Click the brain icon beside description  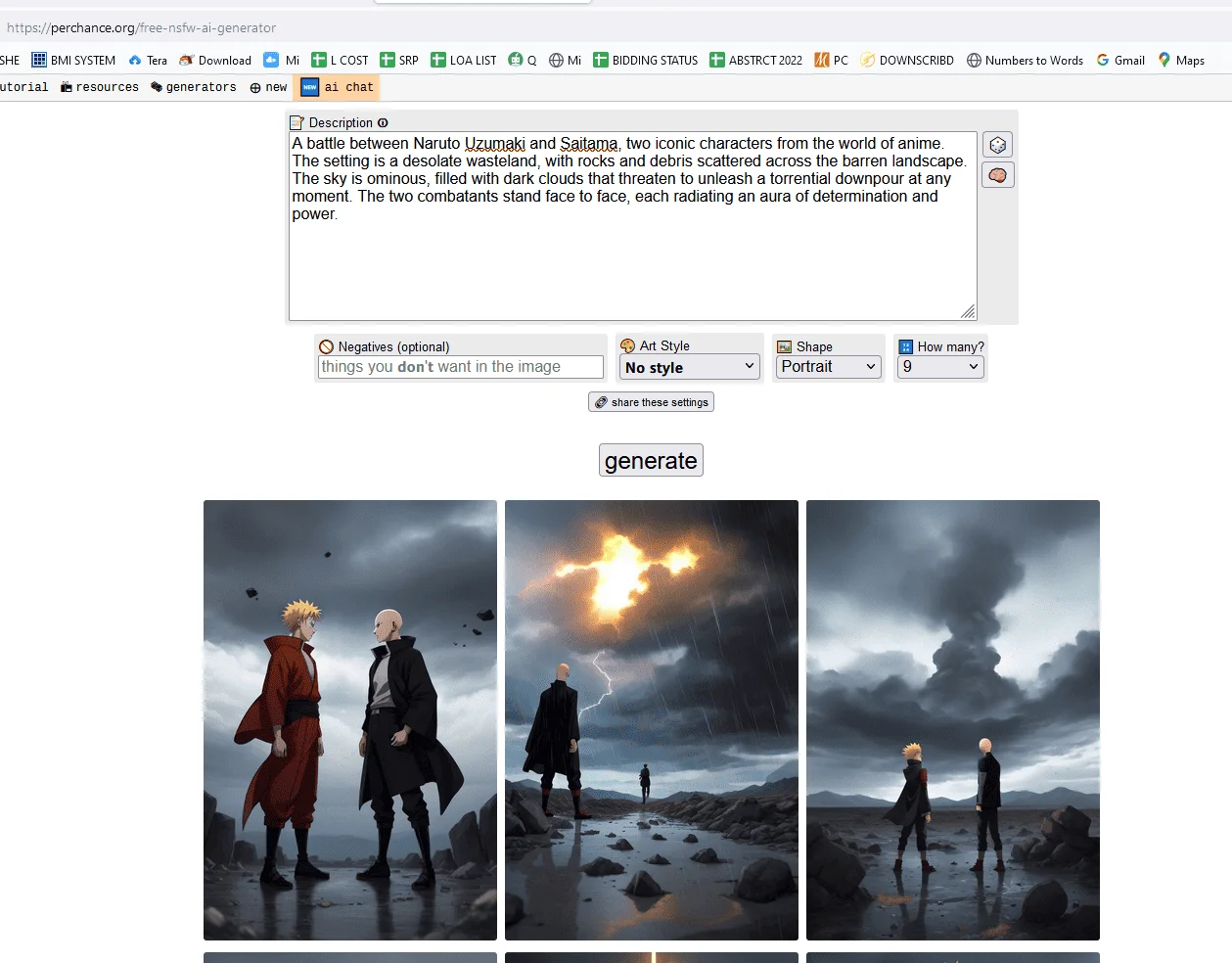click(x=997, y=175)
